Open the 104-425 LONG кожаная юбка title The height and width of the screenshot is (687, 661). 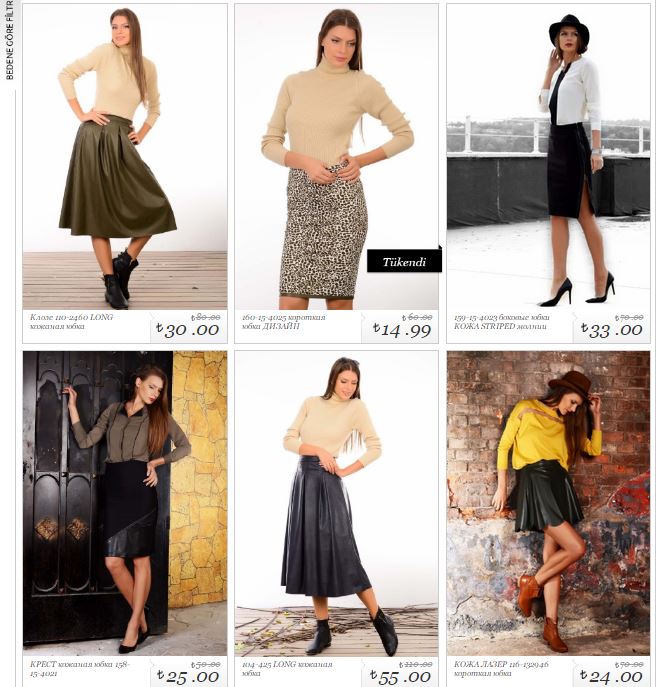pyautogui.click(x=286, y=669)
